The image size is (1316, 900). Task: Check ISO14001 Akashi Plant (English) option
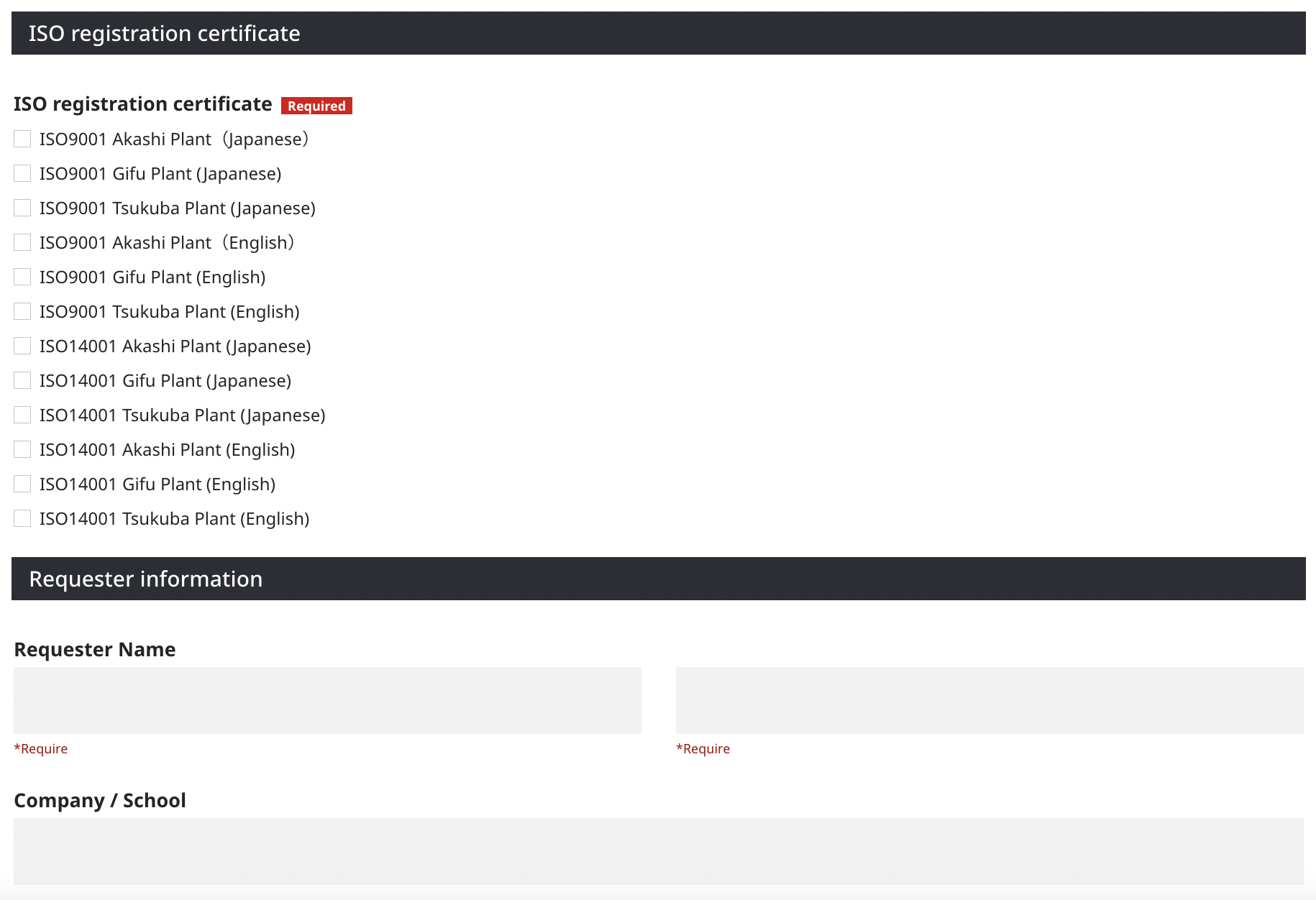pyautogui.click(x=22, y=449)
